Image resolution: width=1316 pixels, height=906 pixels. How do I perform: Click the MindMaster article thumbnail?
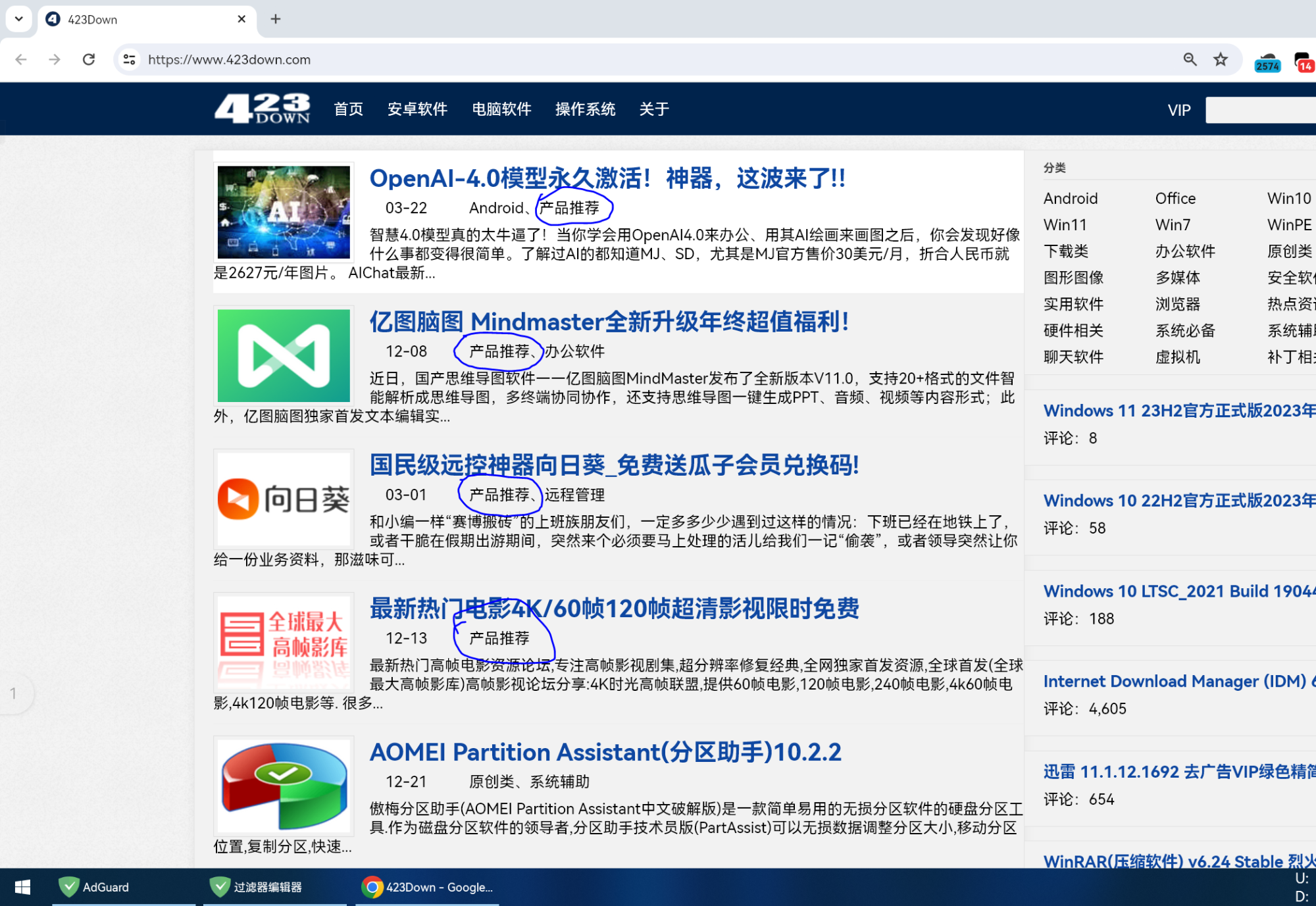tap(283, 355)
